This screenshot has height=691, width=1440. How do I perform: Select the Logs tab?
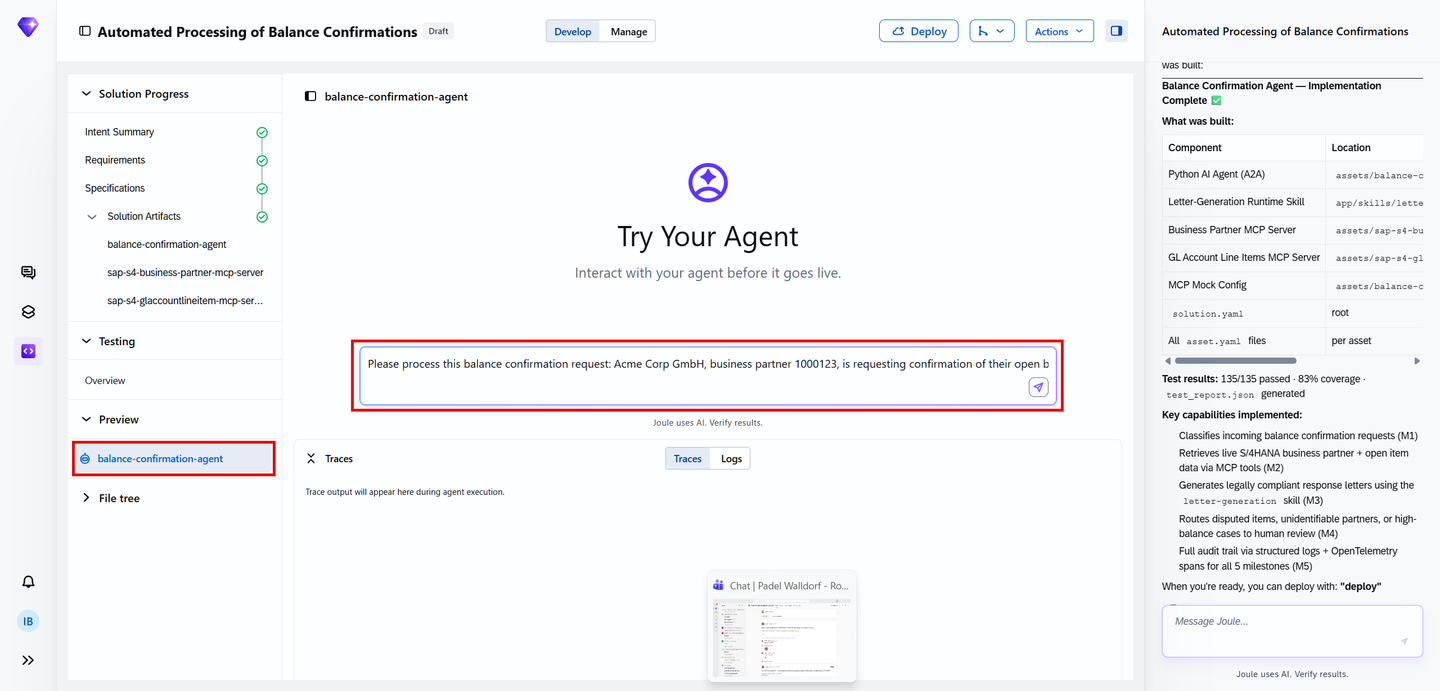(731, 459)
